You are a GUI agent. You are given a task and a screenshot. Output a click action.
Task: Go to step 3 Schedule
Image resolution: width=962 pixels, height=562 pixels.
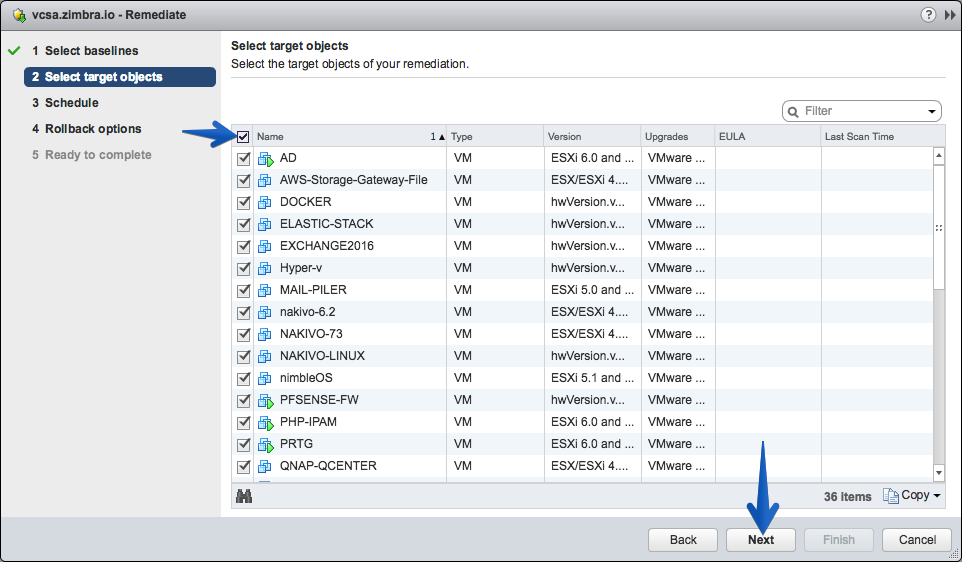tap(66, 103)
